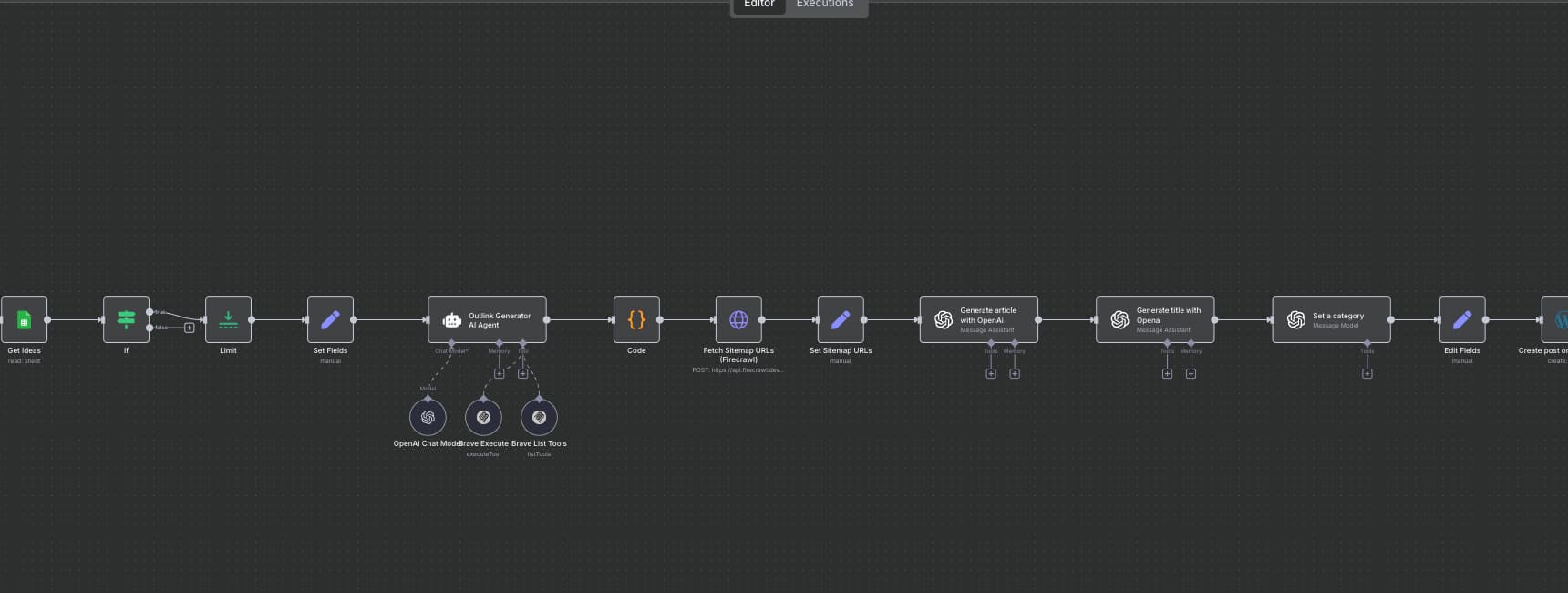Viewport: 1568px width, 593px height.
Task: Click the POST api.firecrawl.dev subtitle text
Action: (x=738, y=370)
